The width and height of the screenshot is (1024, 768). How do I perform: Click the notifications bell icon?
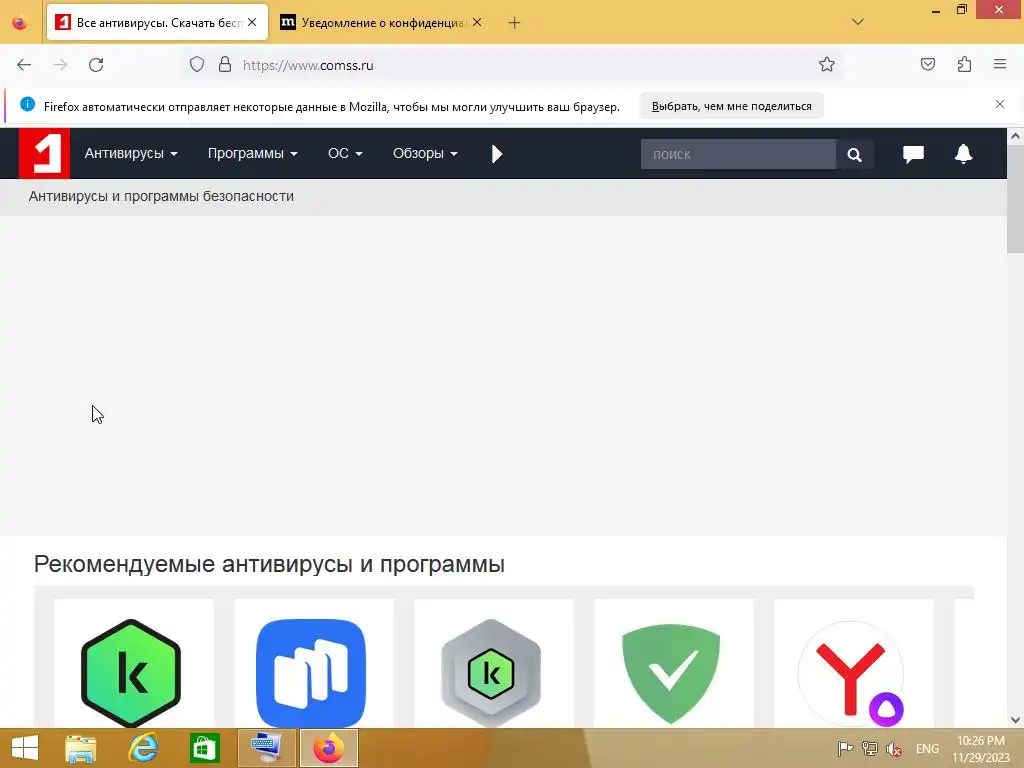tap(963, 154)
